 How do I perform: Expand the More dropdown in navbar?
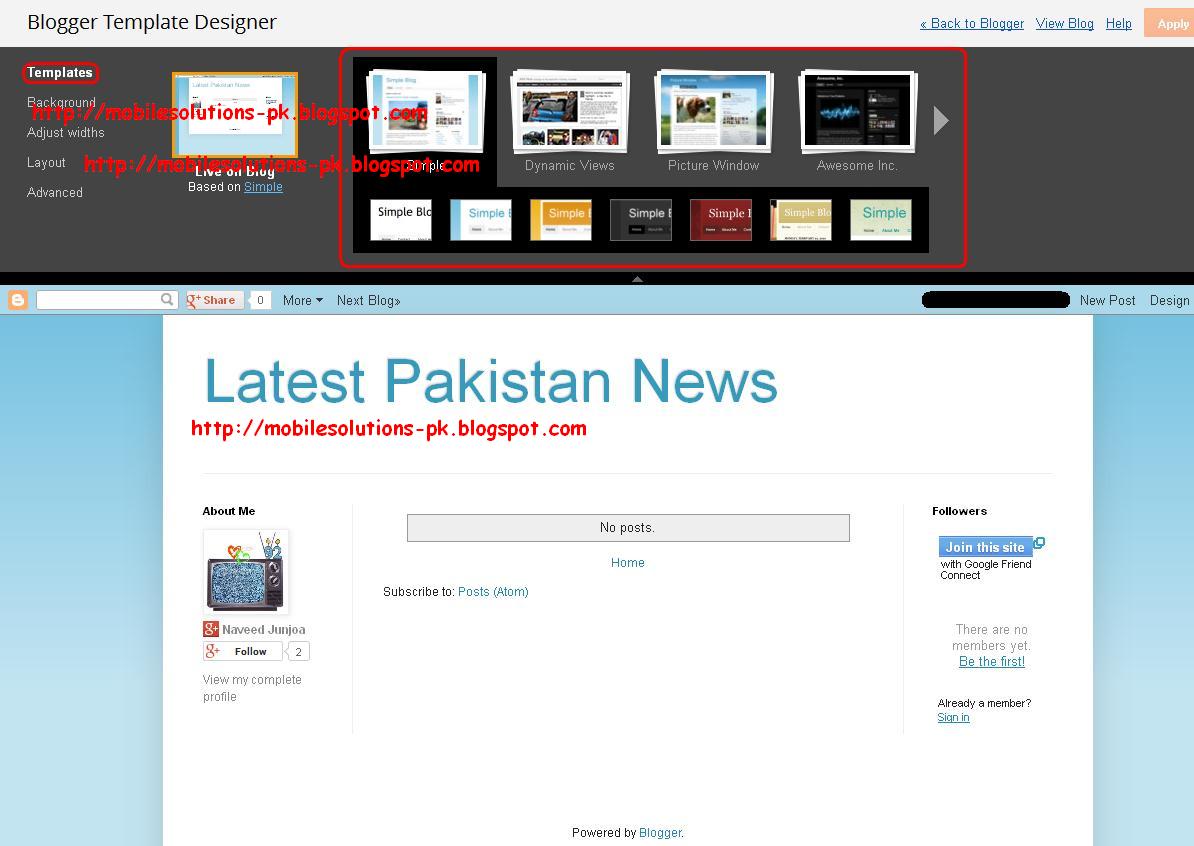pos(302,301)
